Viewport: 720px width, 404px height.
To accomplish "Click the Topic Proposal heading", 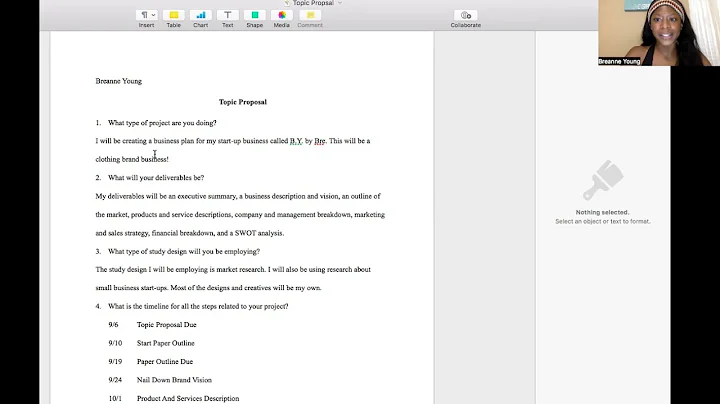I will coord(242,102).
